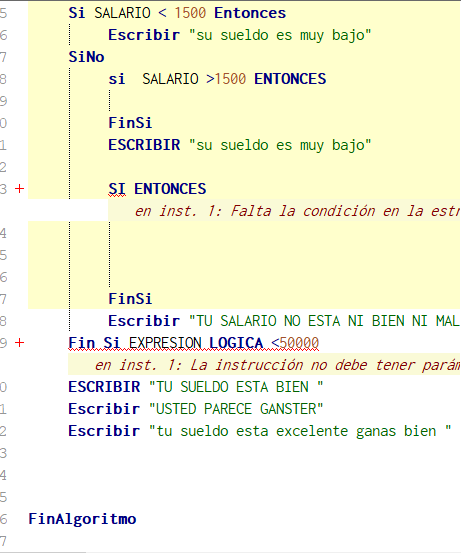
Task: Click the red plus marker beside Fin Si EXPRESION
Action: point(20,342)
